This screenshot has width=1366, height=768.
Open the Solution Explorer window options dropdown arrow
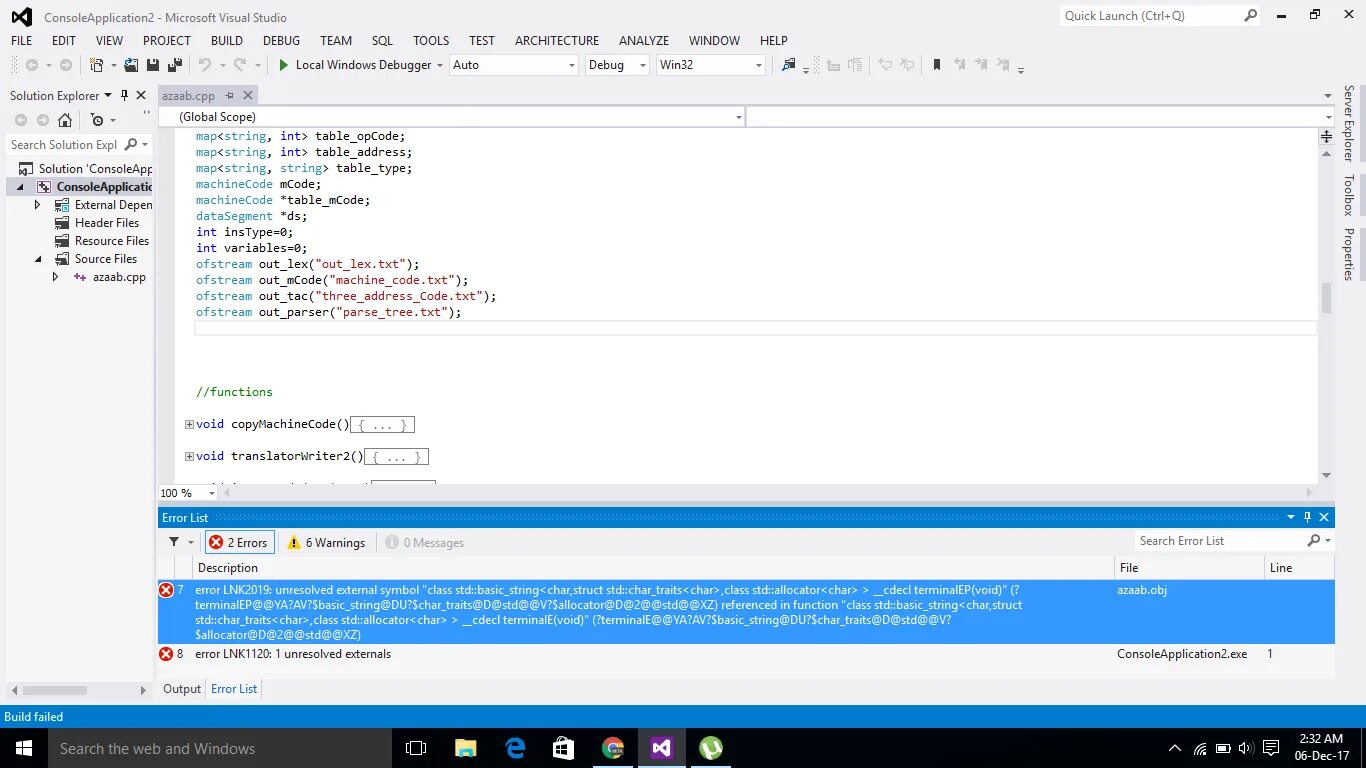[108, 96]
